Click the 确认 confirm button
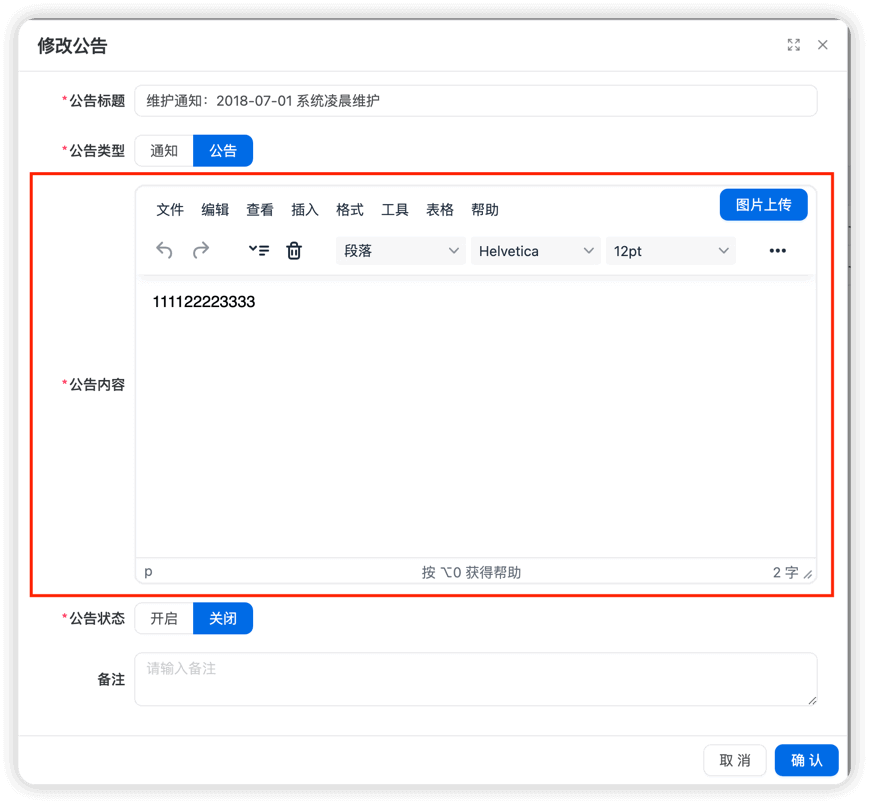The height and width of the screenshot is (803, 869). 806,760
